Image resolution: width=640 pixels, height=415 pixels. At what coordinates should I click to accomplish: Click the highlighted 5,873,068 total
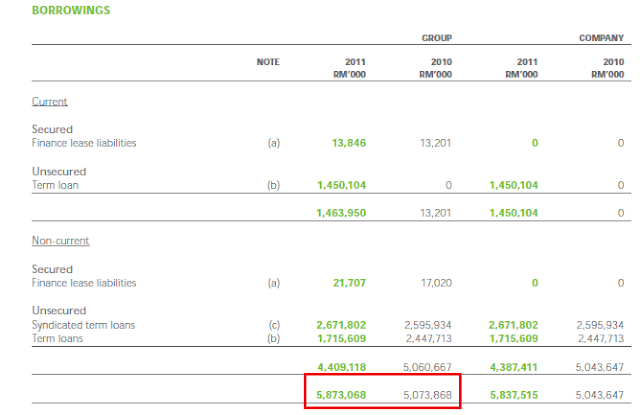click(x=341, y=395)
